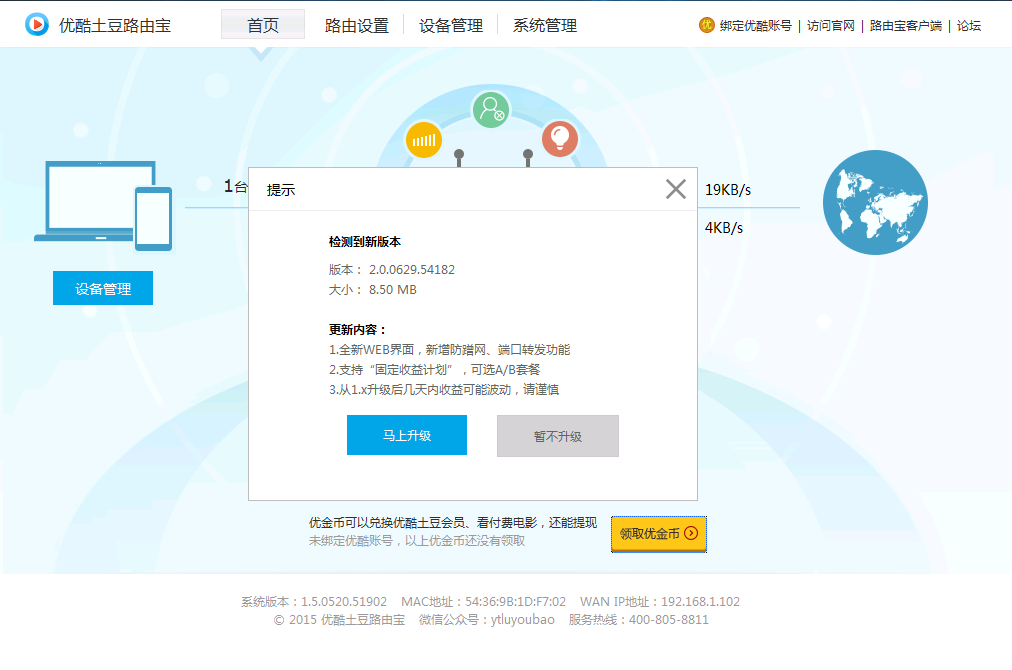This screenshot has height=670, width=1012.
Task: Click the size value 8.50 MB
Action: click(393, 290)
